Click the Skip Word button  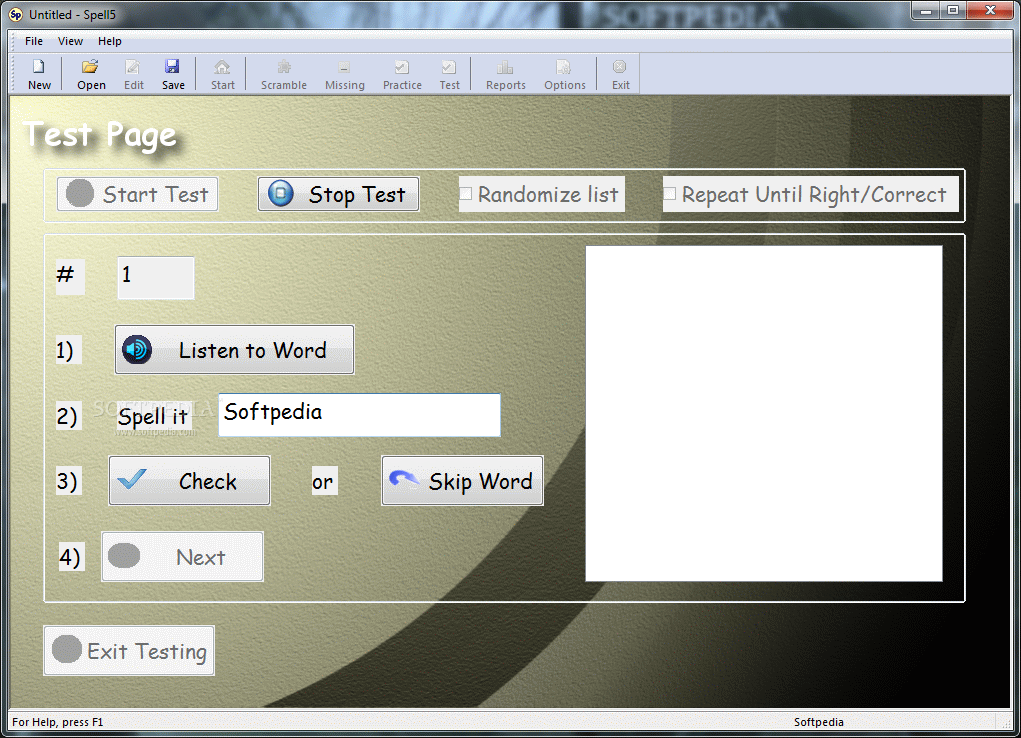pos(462,481)
